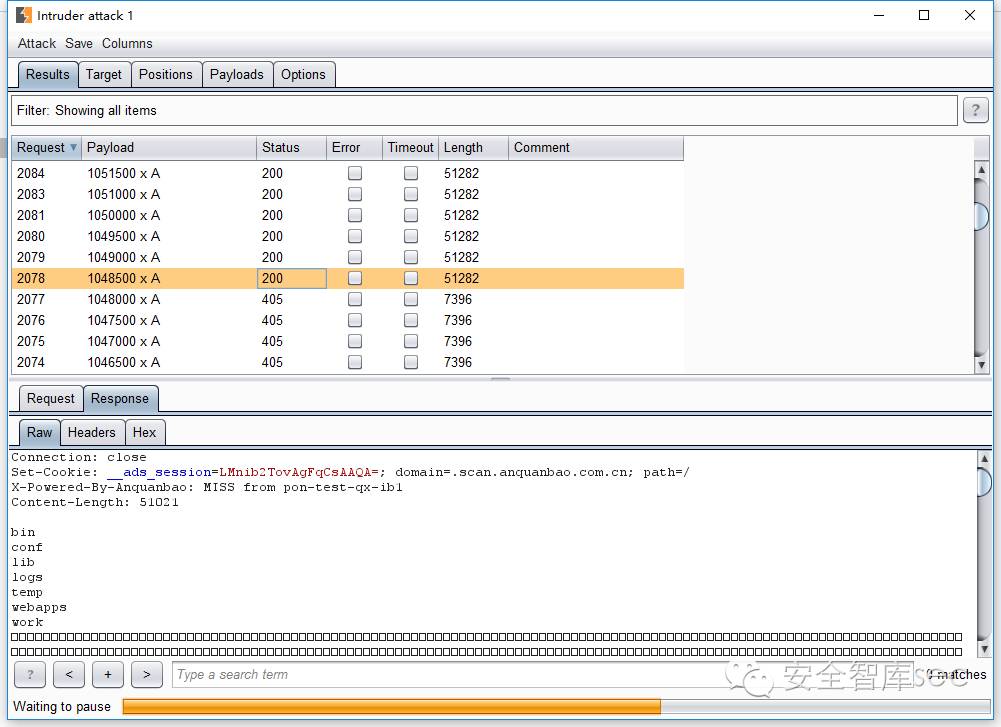Select the row with payload 1050000 x A
The height and width of the screenshot is (727, 1001).
coord(347,215)
